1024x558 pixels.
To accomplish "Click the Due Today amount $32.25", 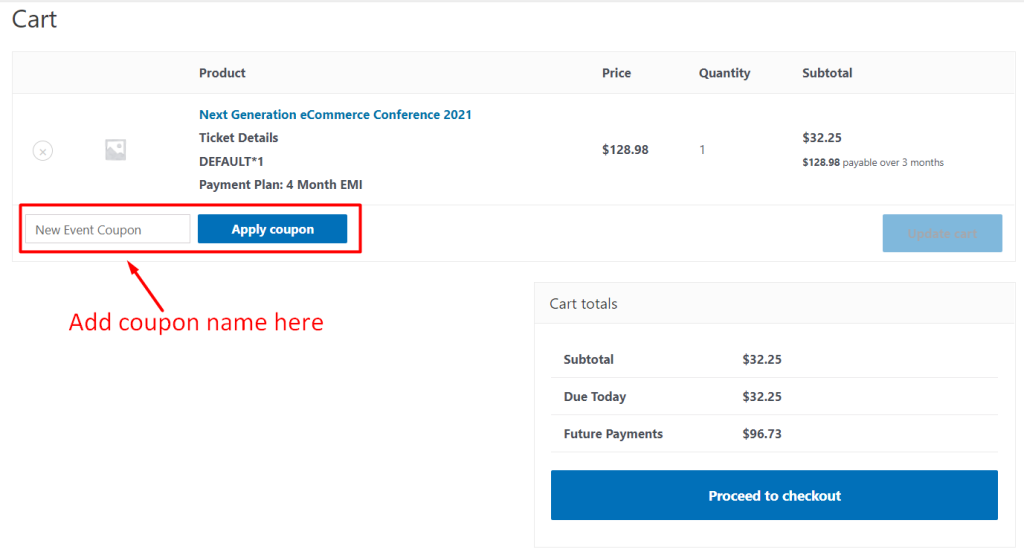I will 761,397.
